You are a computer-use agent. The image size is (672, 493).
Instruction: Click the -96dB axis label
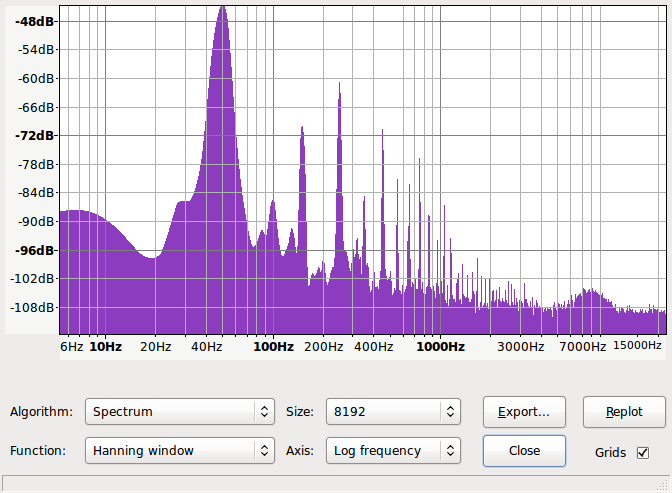[34, 250]
